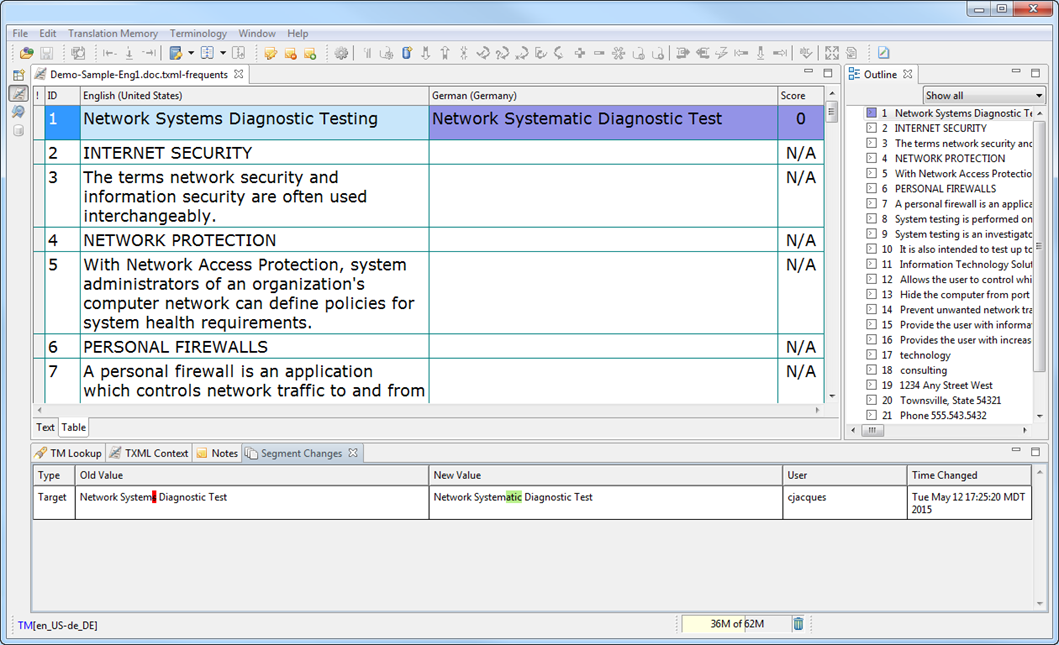Switch to the Table view tab

(x=74, y=427)
